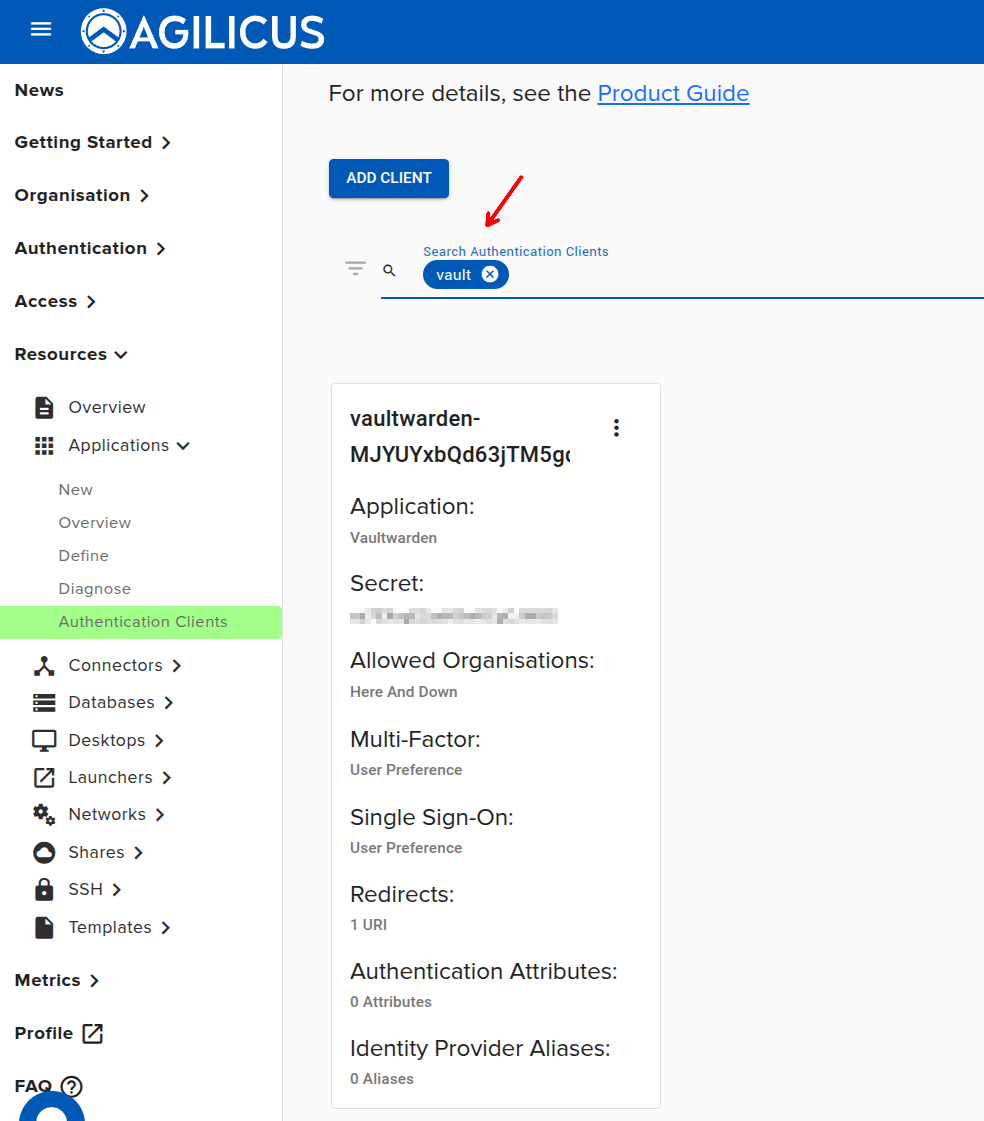The height and width of the screenshot is (1121, 984).
Task: Expand the Organisation menu
Action: click(82, 195)
